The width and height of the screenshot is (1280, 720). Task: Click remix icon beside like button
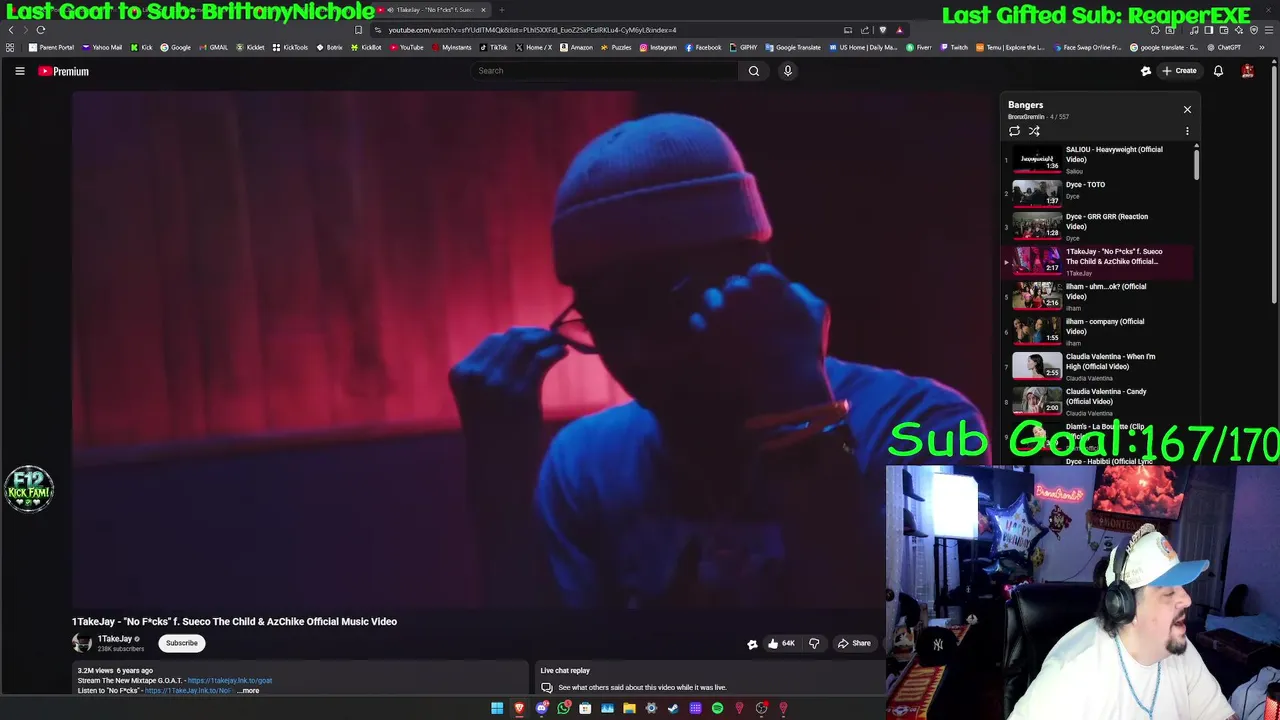tap(752, 644)
